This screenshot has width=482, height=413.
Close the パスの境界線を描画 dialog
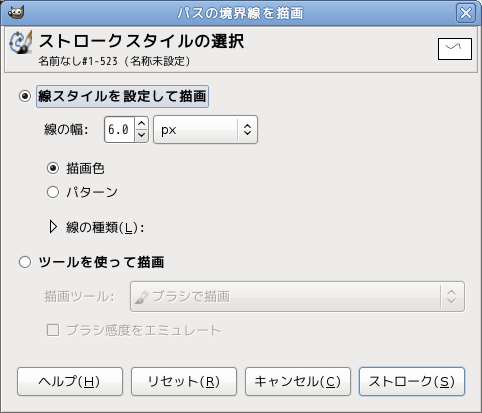click(x=466, y=13)
